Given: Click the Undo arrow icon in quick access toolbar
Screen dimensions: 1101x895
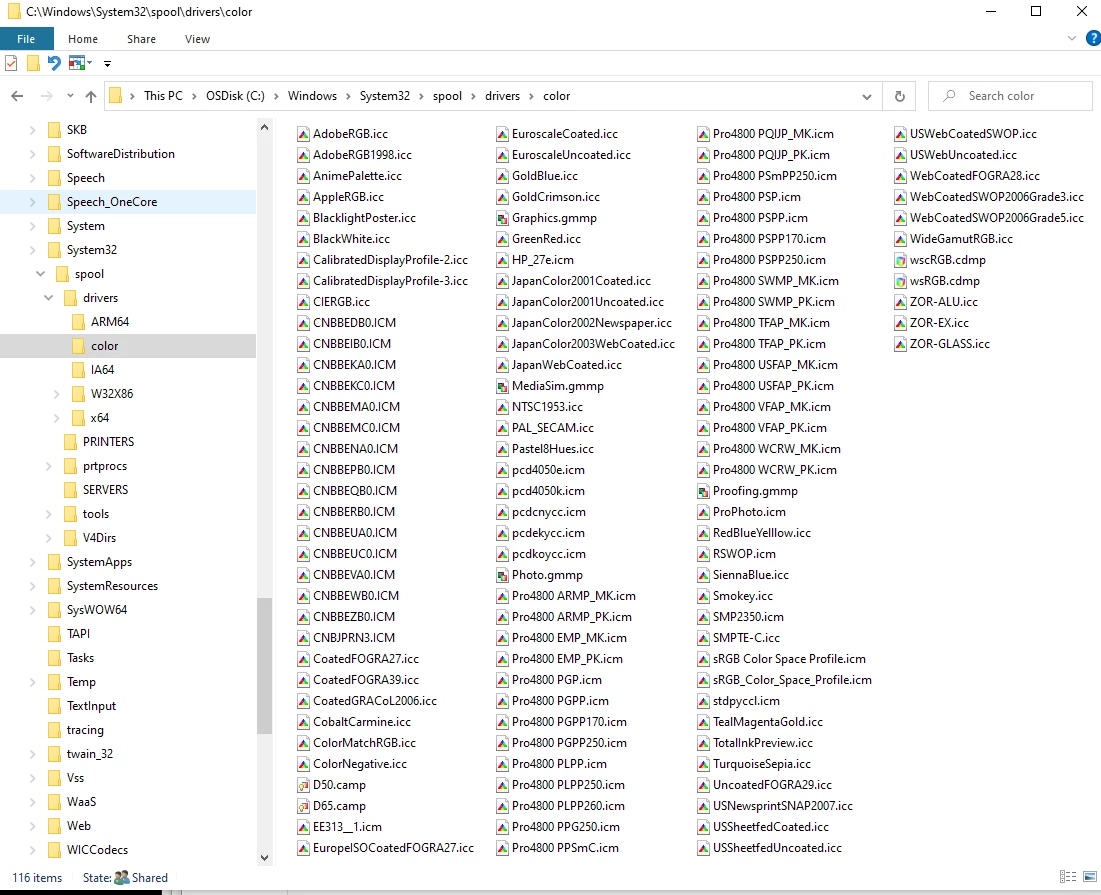Looking at the screenshot, I should pyautogui.click(x=54, y=63).
